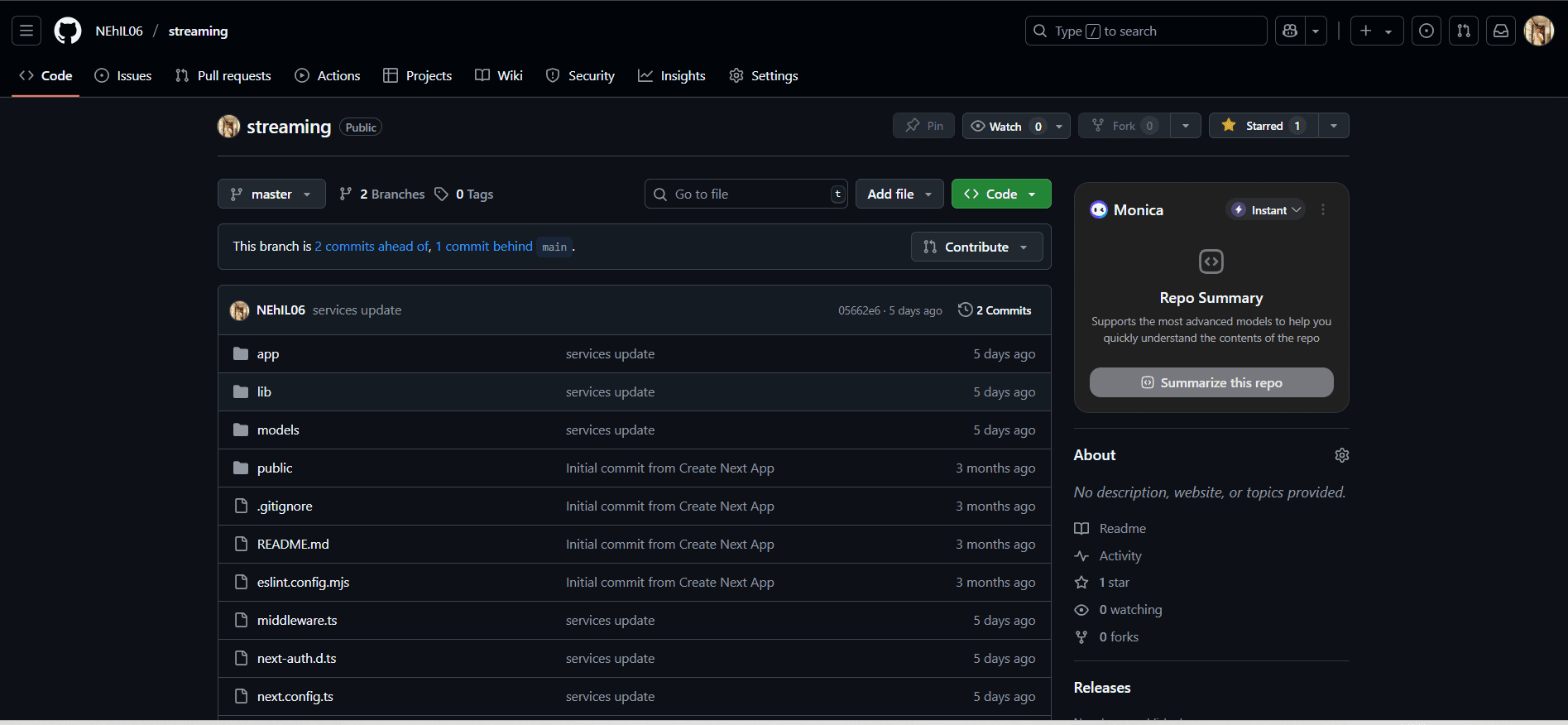Expand the fork options dropdown arrow

point(1186,126)
